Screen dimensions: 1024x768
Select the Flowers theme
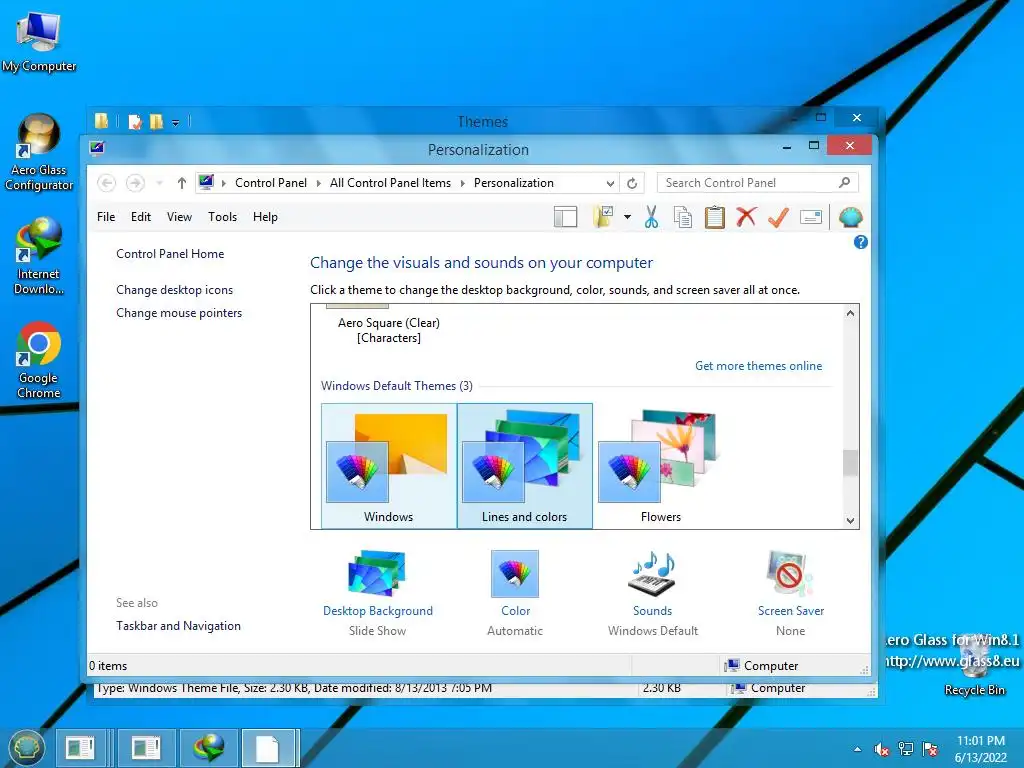[x=660, y=466]
